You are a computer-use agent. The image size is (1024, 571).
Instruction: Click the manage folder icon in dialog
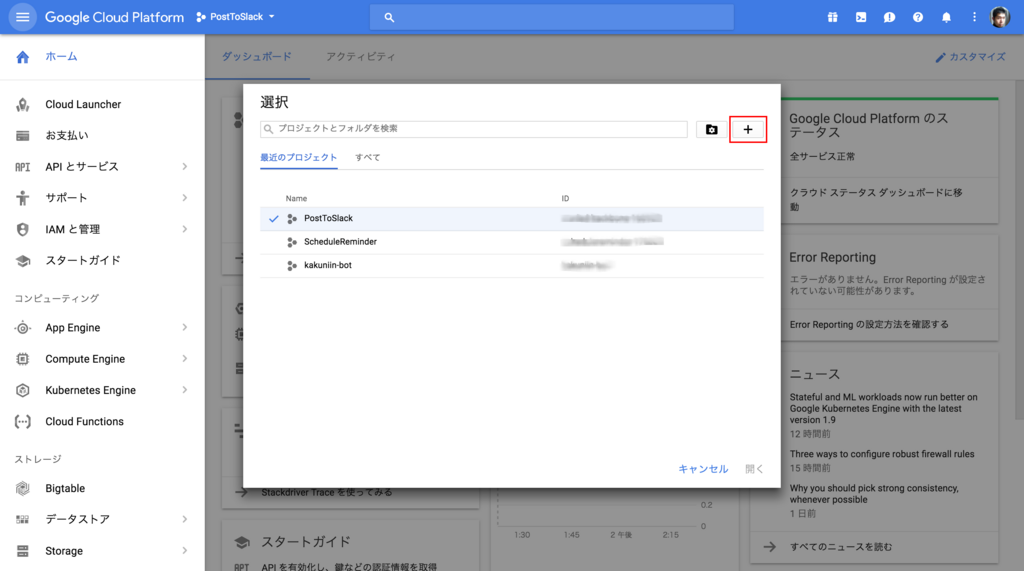pyautogui.click(x=711, y=129)
